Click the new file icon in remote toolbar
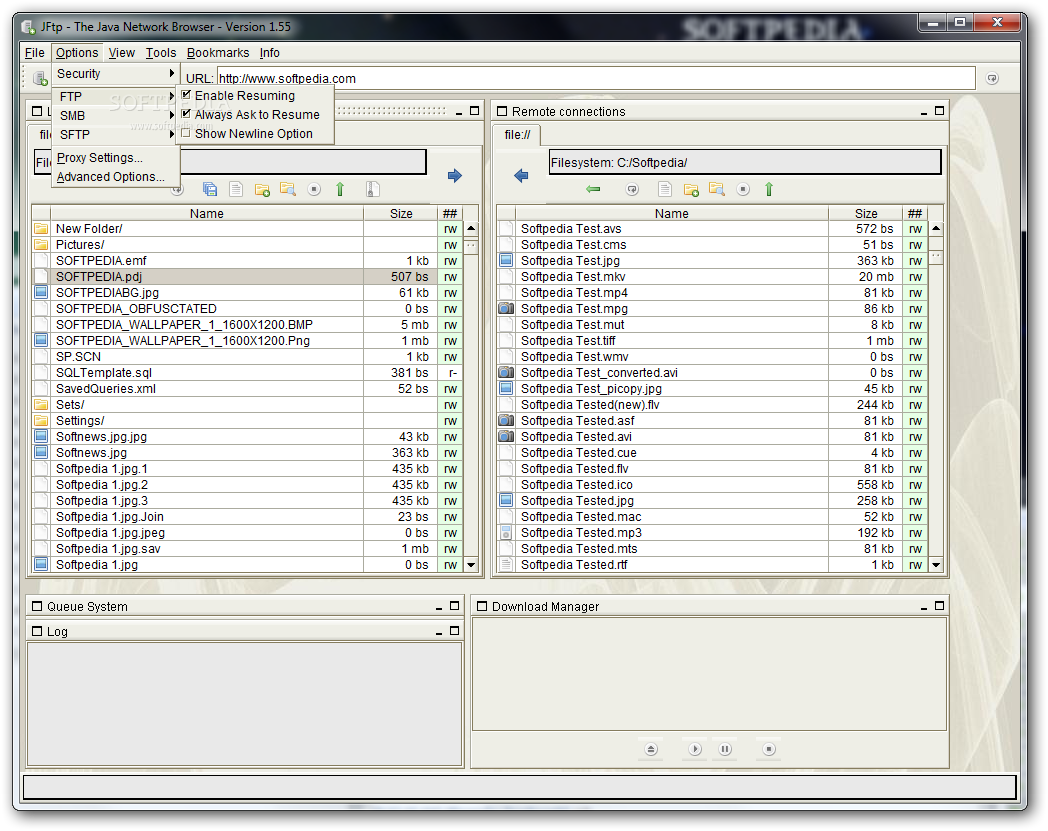This screenshot has width=1048, height=831. 665,189
